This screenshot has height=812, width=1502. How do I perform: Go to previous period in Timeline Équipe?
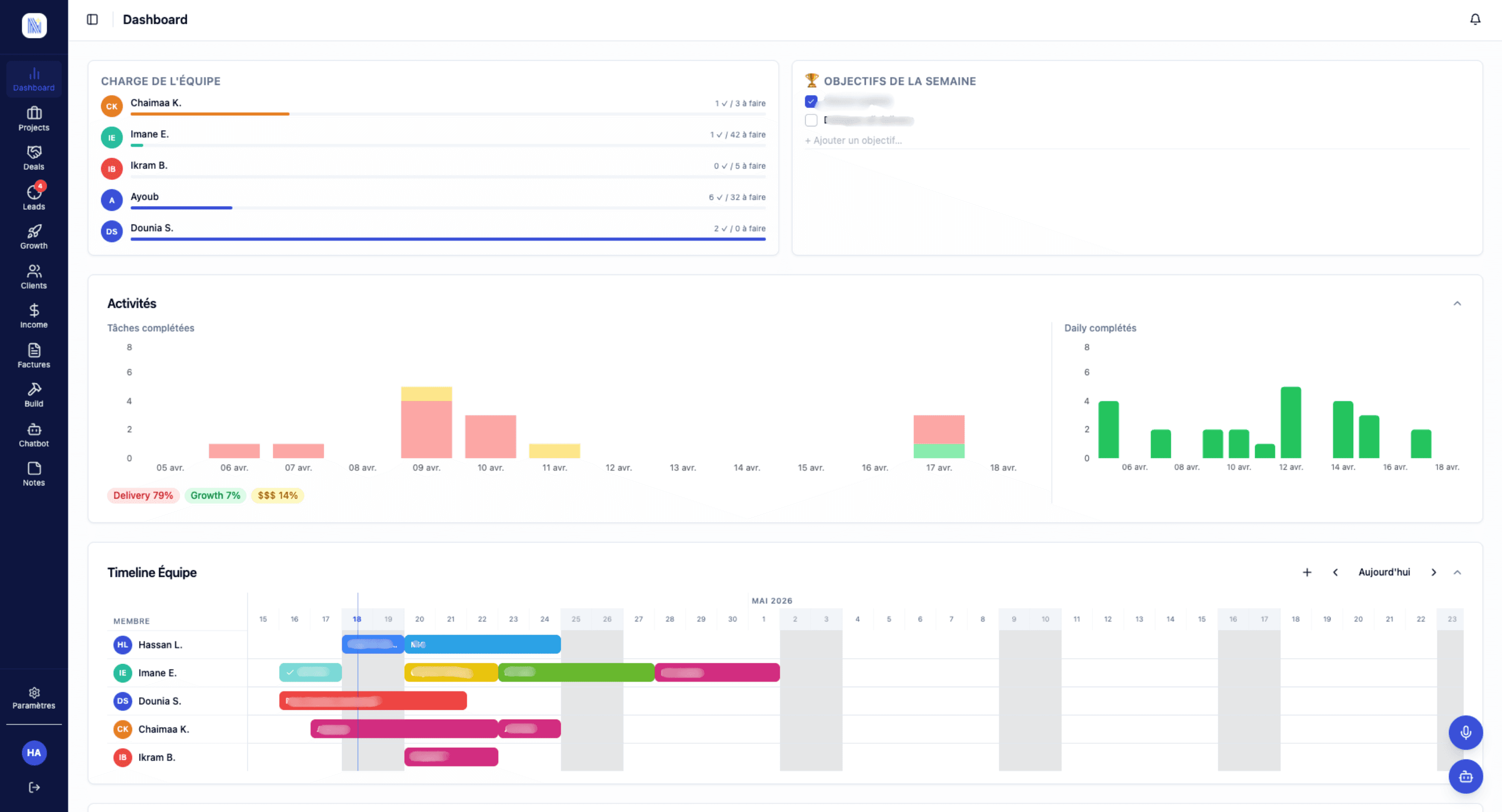1335,572
